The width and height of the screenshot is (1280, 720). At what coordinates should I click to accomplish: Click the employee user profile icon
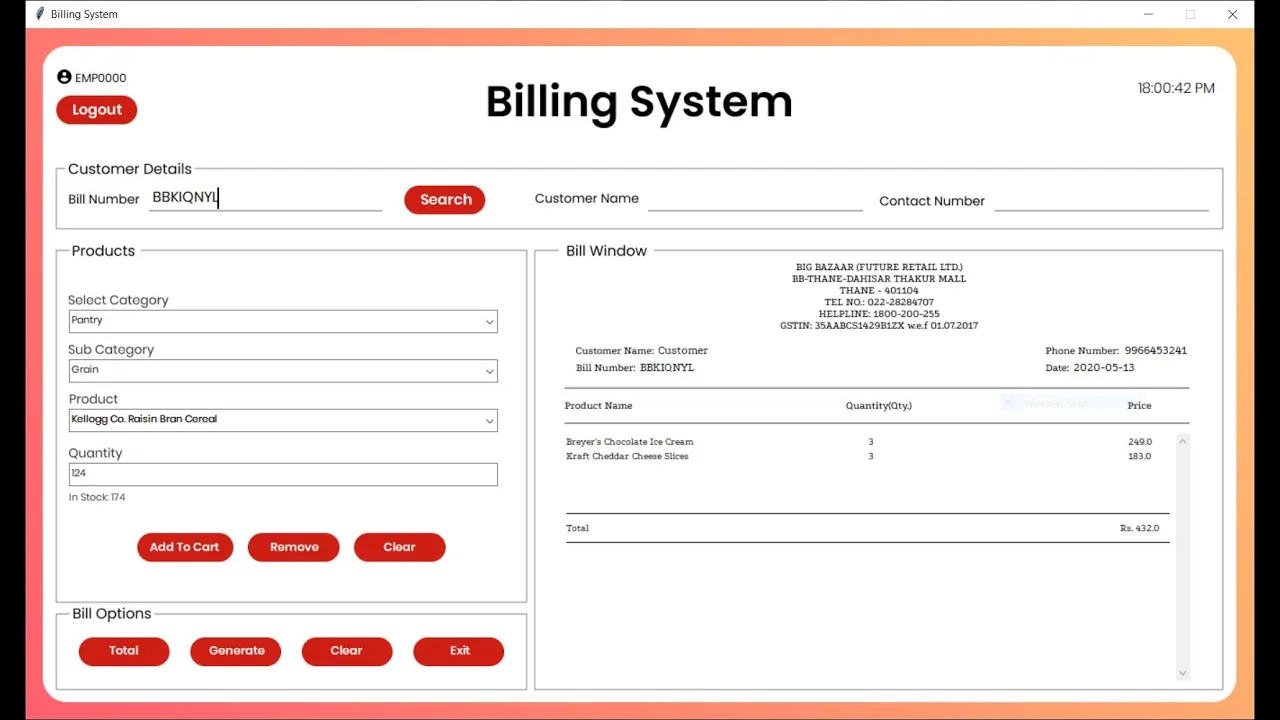(64, 77)
